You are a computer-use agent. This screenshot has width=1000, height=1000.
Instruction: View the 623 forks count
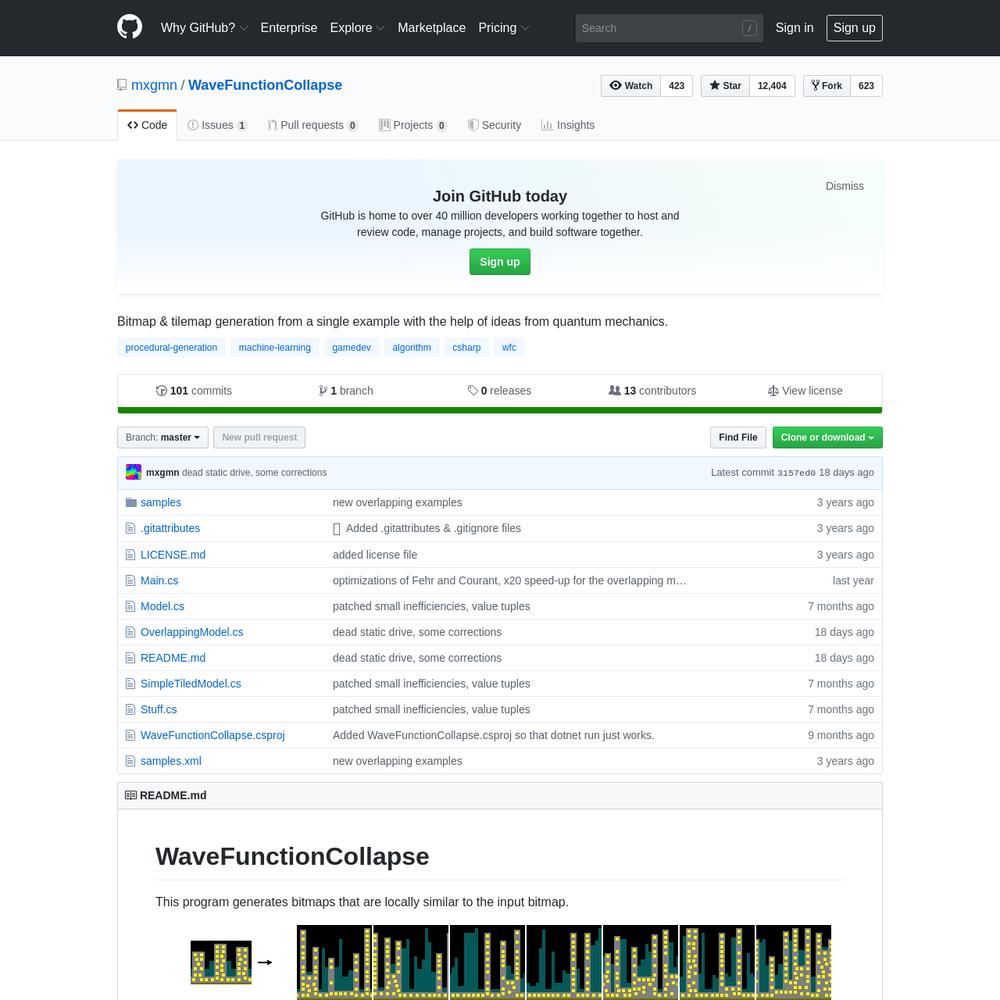[866, 85]
